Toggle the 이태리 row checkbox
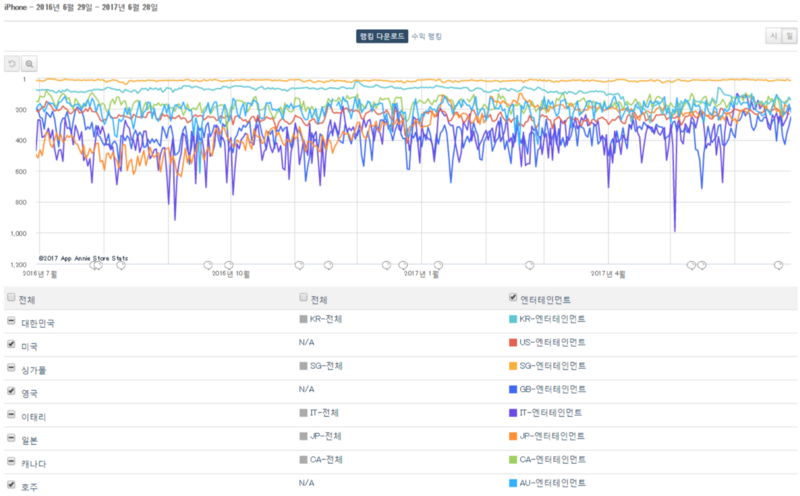The width and height of the screenshot is (800, 496). [x=11, y=414]
